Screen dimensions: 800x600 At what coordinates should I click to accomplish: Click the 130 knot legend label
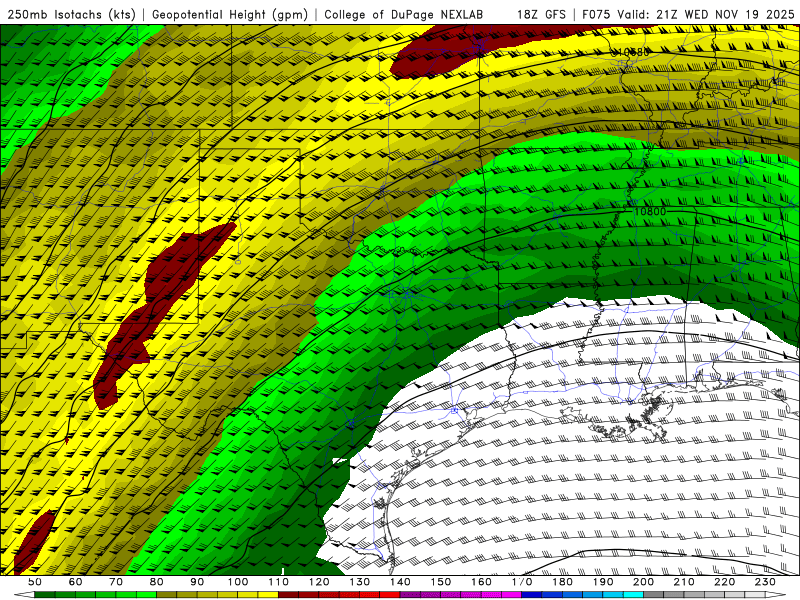[360, 582]
